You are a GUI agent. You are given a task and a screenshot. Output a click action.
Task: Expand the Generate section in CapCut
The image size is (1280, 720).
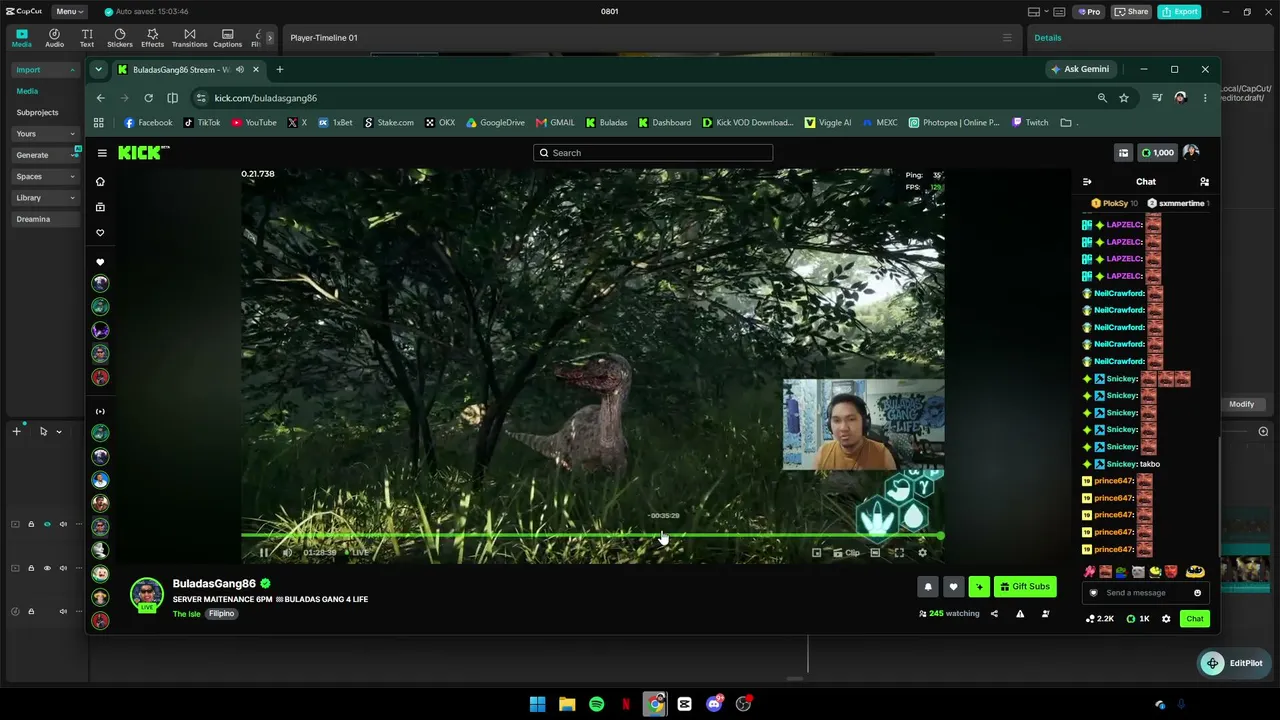45,155
